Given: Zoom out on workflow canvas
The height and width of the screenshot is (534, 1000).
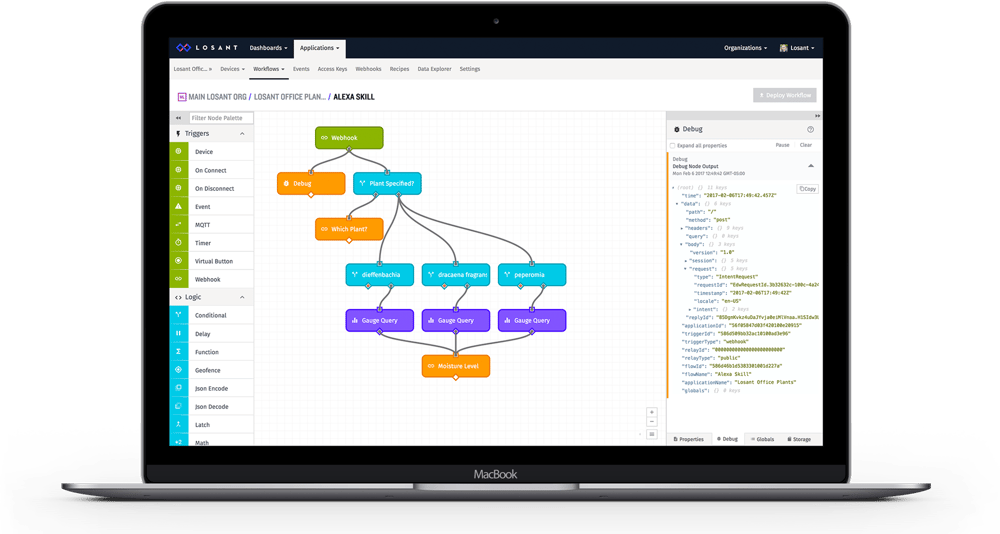Looking at the screenshot, I should point(652,422).
